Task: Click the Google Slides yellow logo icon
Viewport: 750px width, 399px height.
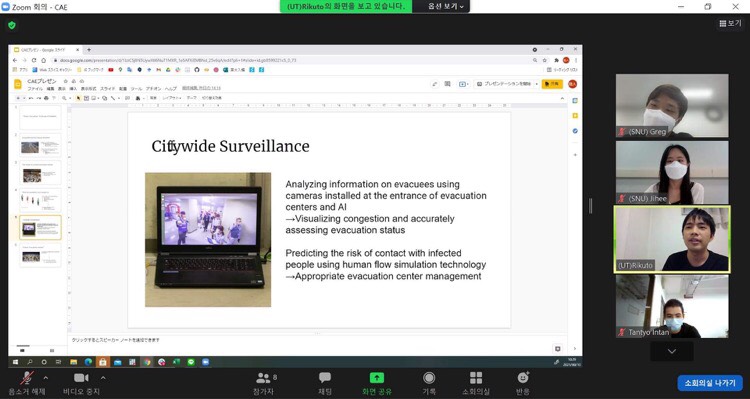Action: [18, 84]
